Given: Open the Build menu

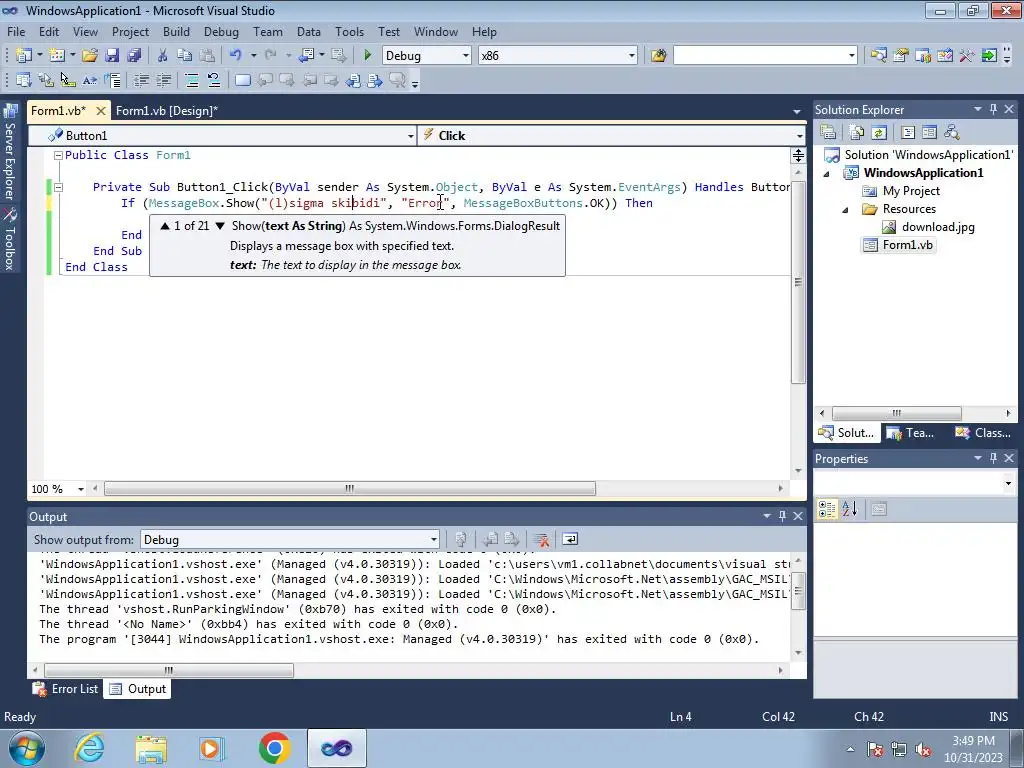Looking at the screenshot, I should (x=176, y=31).
